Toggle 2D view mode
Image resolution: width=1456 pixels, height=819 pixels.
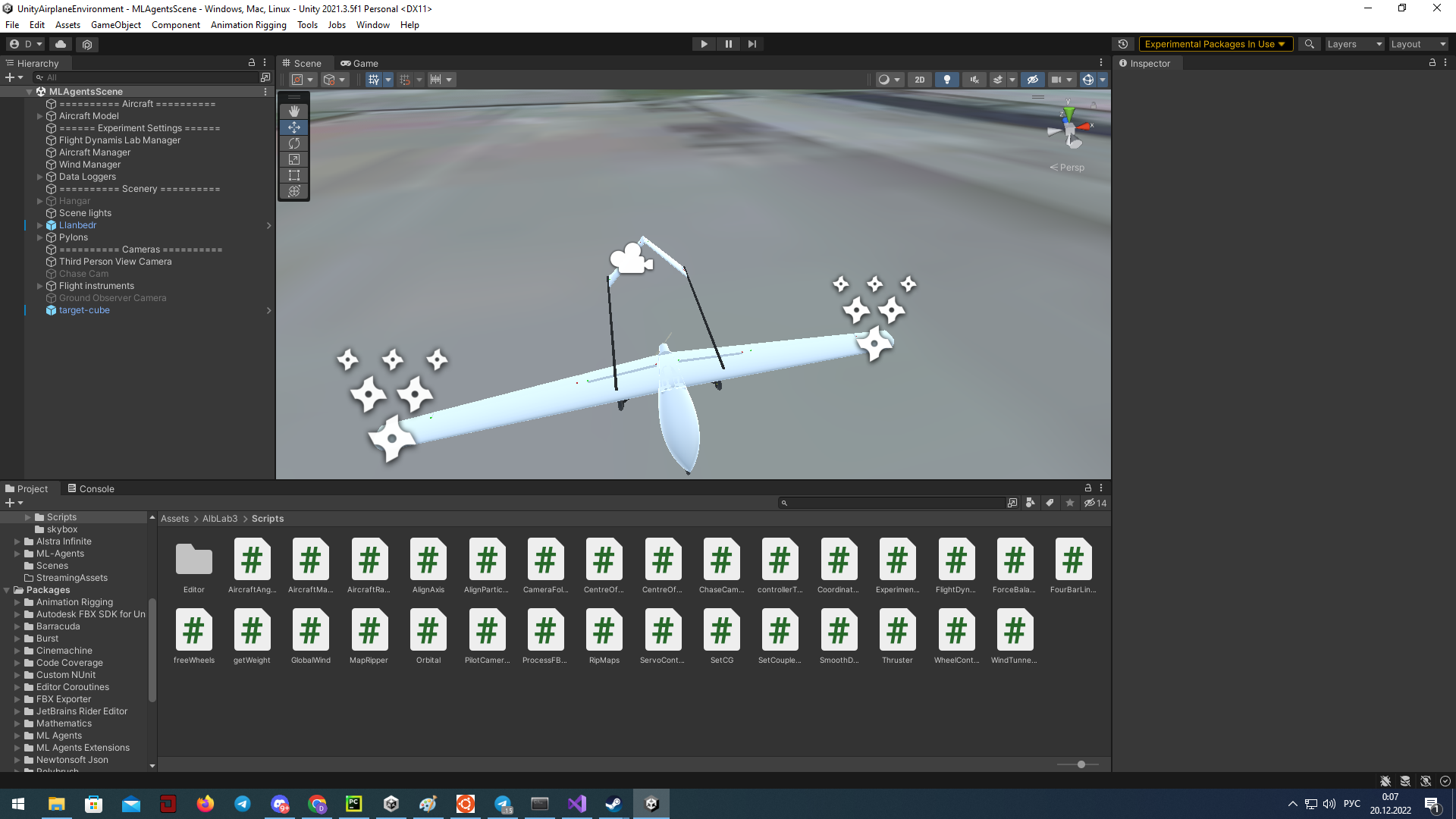pyautogui.click(x=920, y=80)
